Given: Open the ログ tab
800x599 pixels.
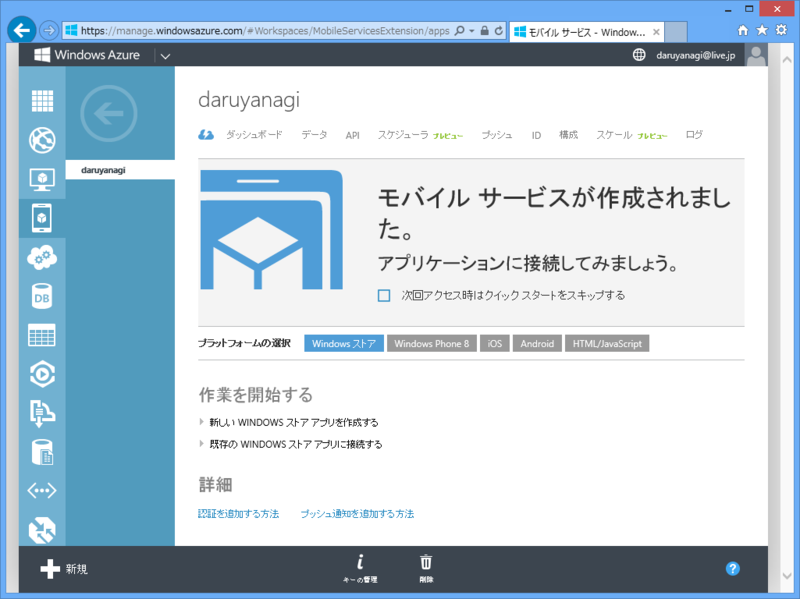Looking at the screenshot, I should pos(694,135).
